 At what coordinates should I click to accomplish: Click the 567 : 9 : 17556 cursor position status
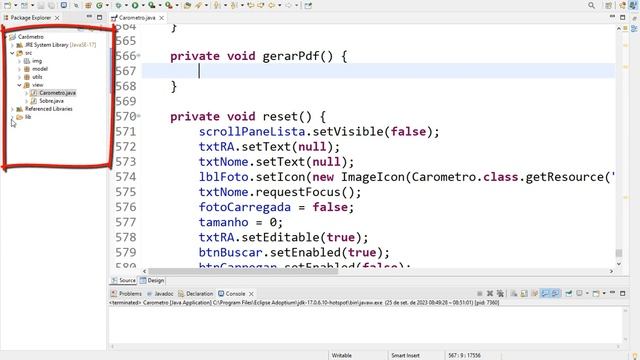pos(464,355)
